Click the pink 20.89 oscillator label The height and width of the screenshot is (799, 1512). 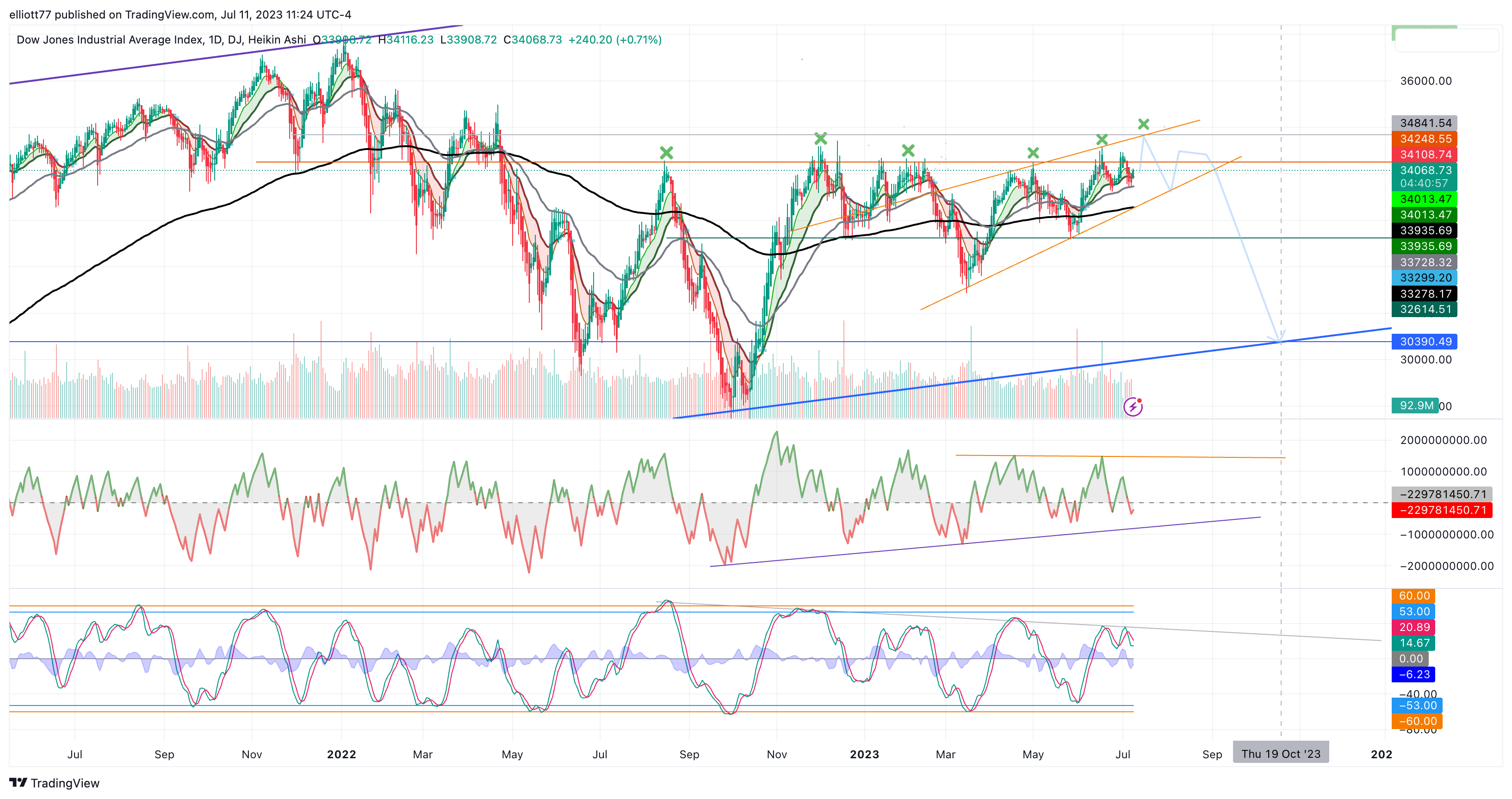point(1413,627)
